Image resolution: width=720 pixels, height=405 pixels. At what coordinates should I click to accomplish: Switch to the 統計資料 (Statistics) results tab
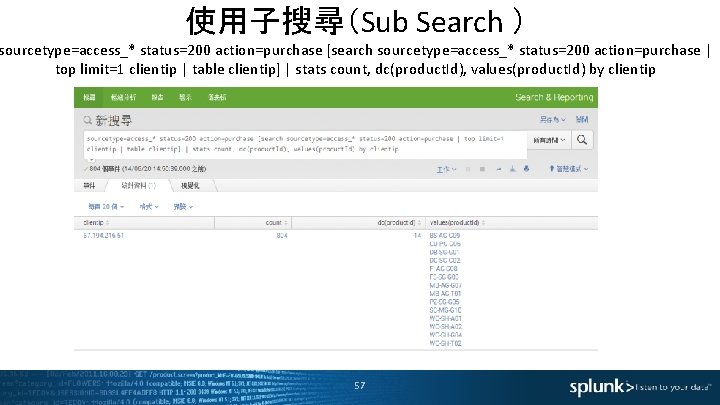pos(138,186)
